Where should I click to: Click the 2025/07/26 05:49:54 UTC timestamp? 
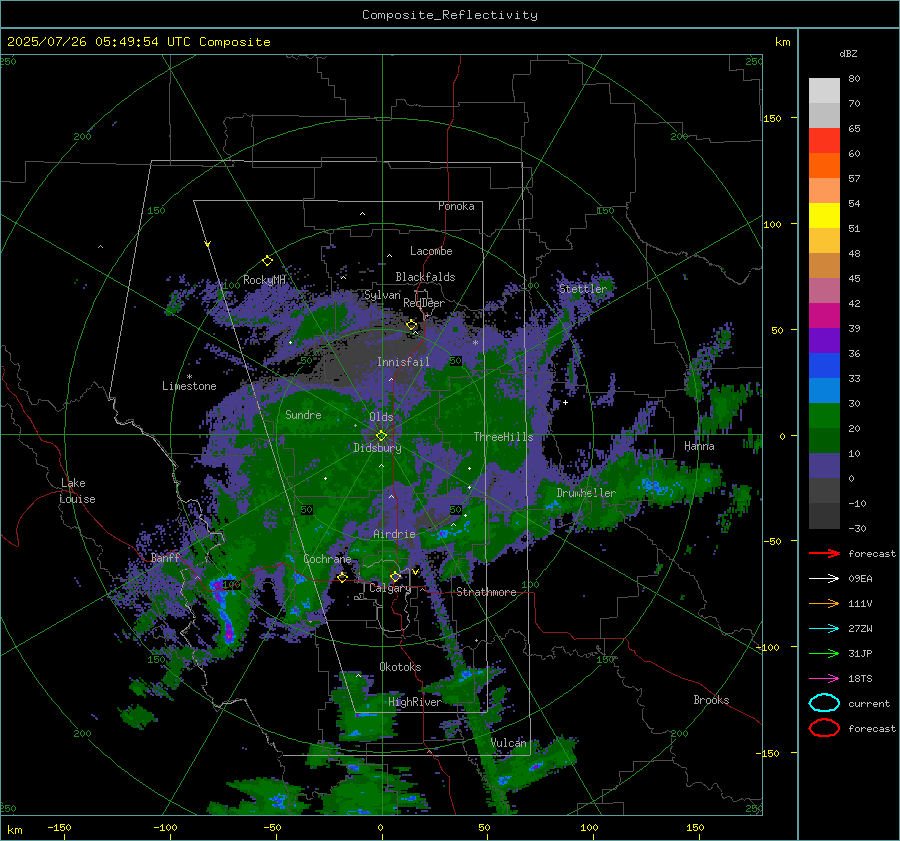tap(138, 42)
